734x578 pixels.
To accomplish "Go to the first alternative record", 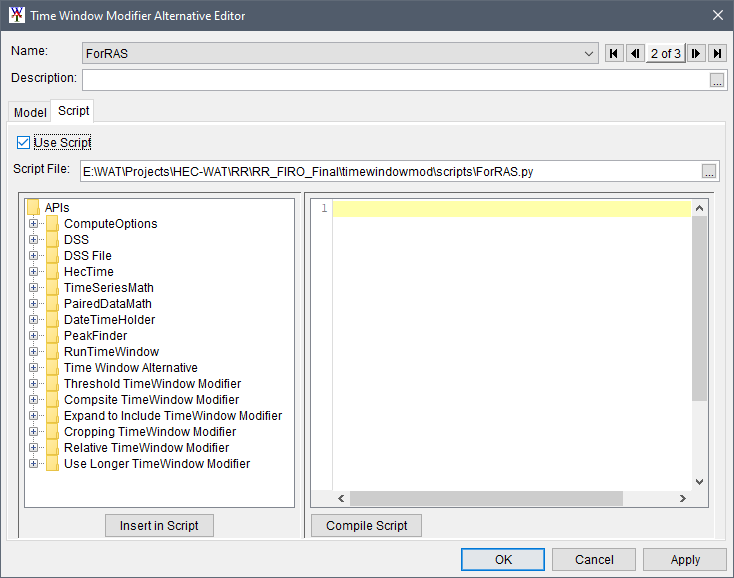I will tap(615, 53).
